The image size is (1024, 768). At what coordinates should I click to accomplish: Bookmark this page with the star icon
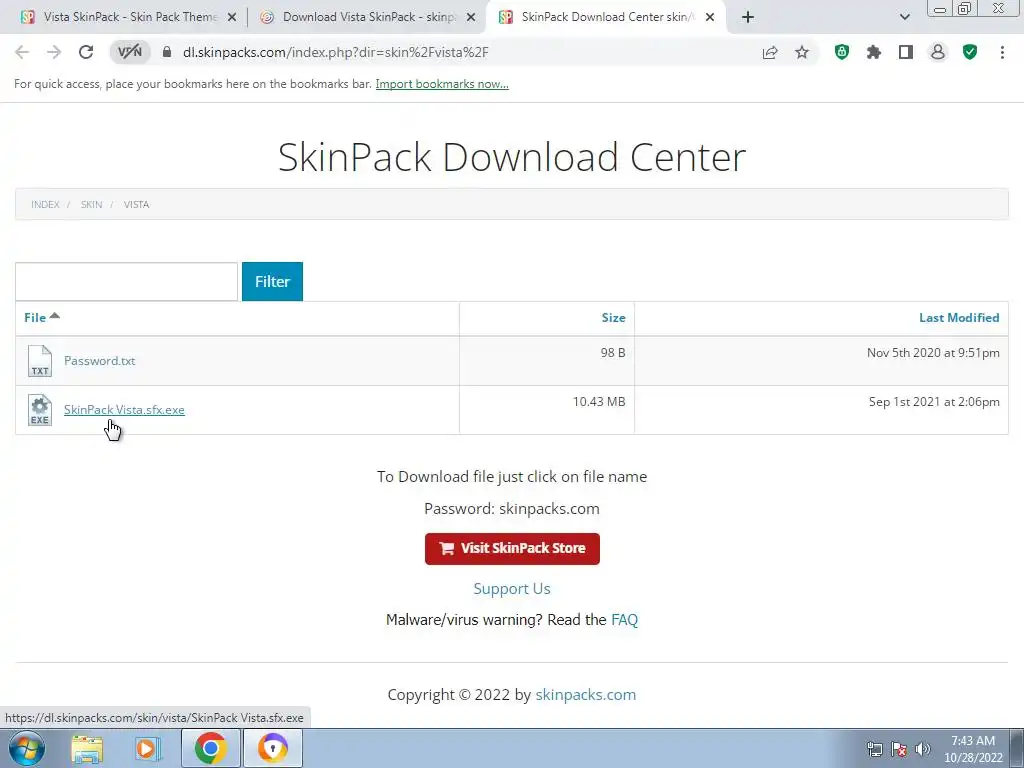[802, 52]
